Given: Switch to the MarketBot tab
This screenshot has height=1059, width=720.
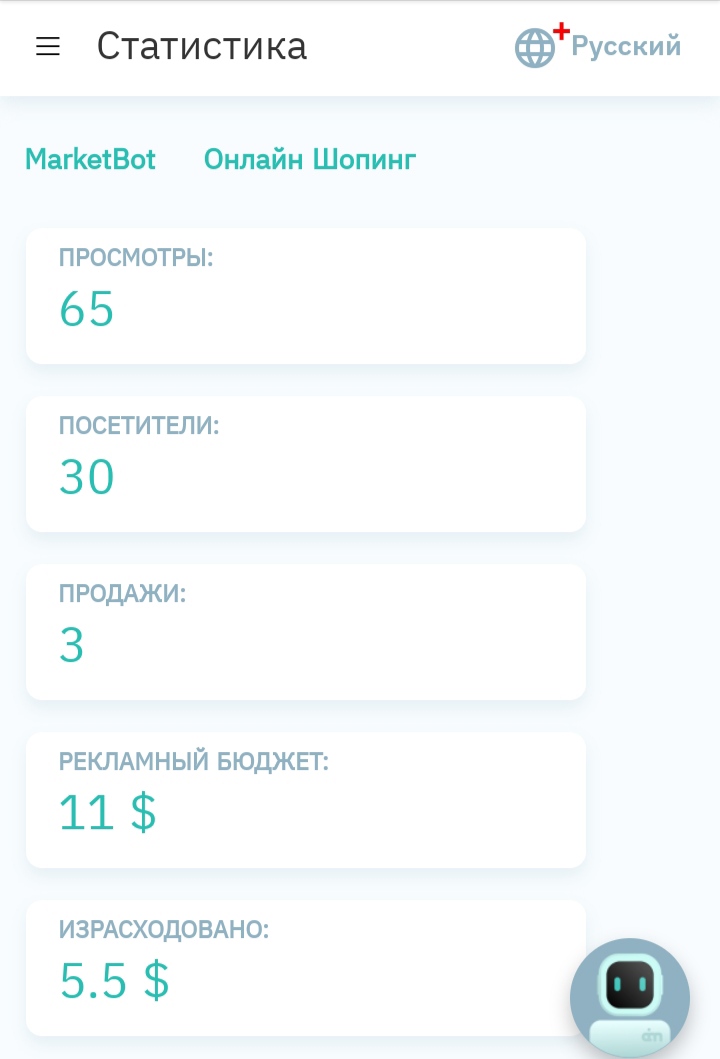Looking at the screenshot, I should [x=91, y=159].
